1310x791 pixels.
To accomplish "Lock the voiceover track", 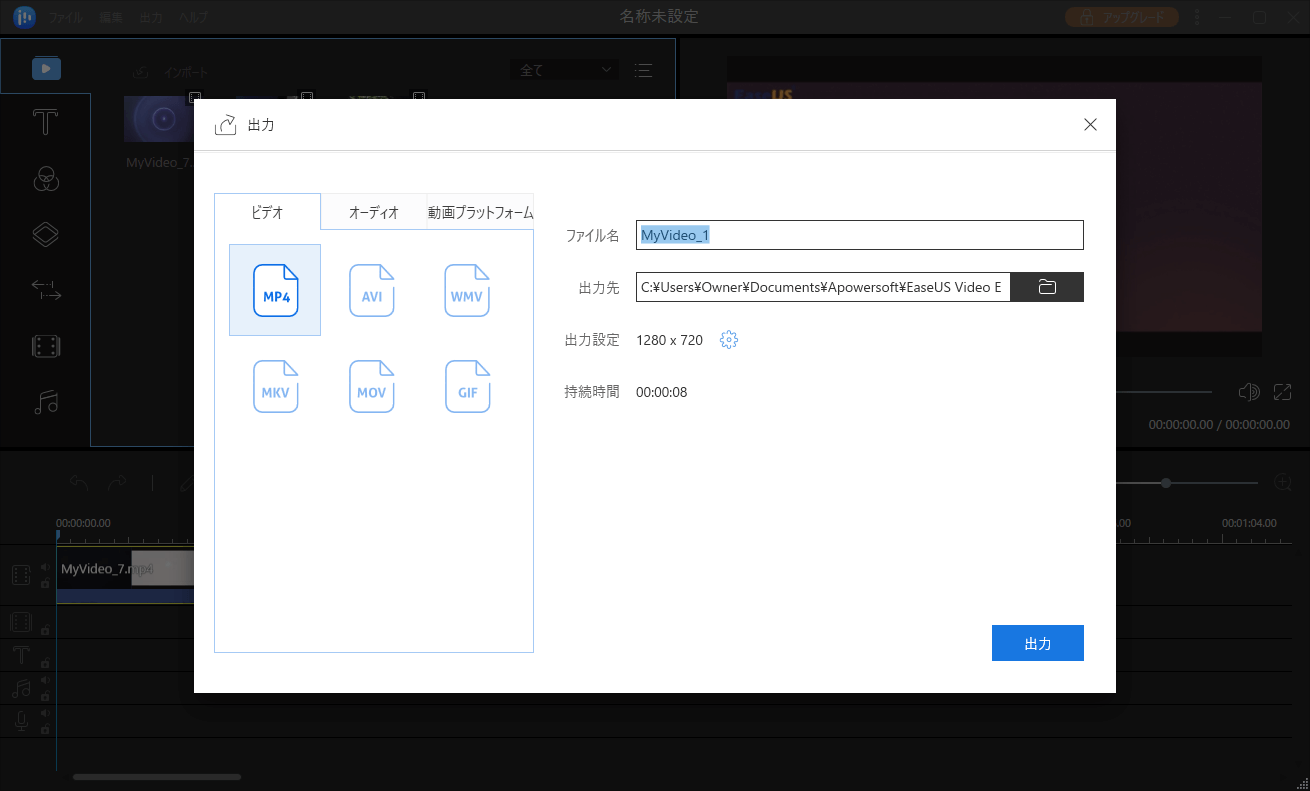I will click(x=45, y=729).
